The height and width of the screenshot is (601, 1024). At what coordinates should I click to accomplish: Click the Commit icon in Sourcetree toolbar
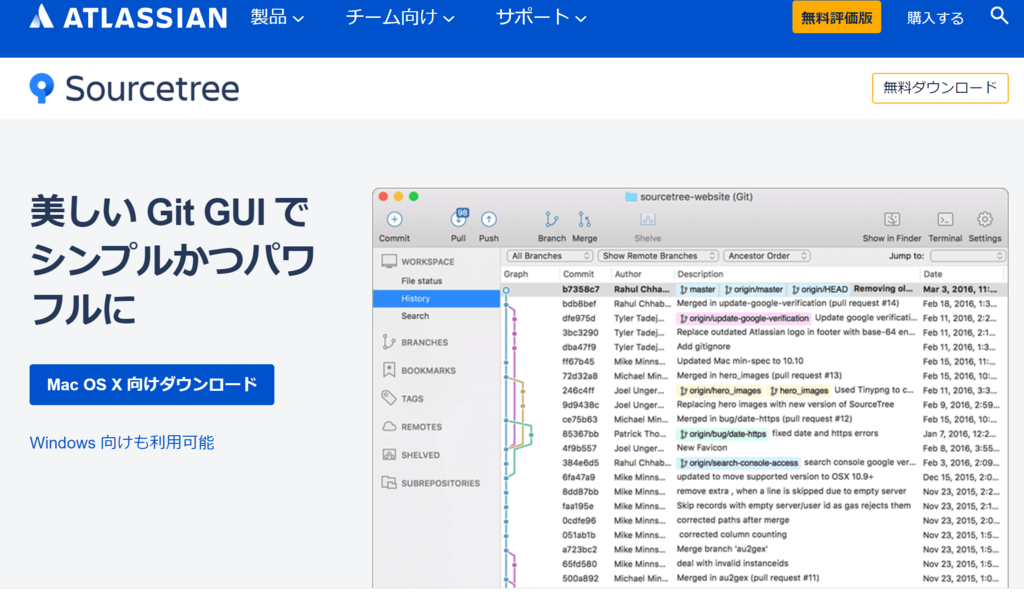coord(394,219)
